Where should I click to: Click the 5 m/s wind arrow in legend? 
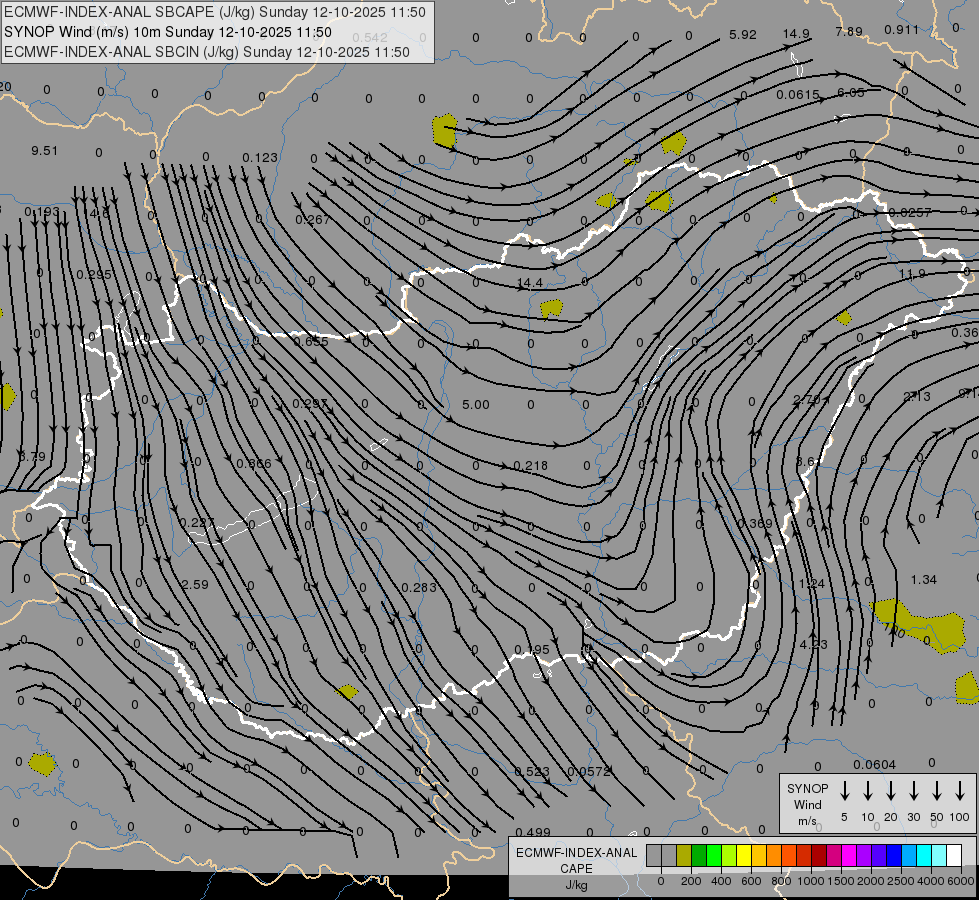[x=844, y=791]
